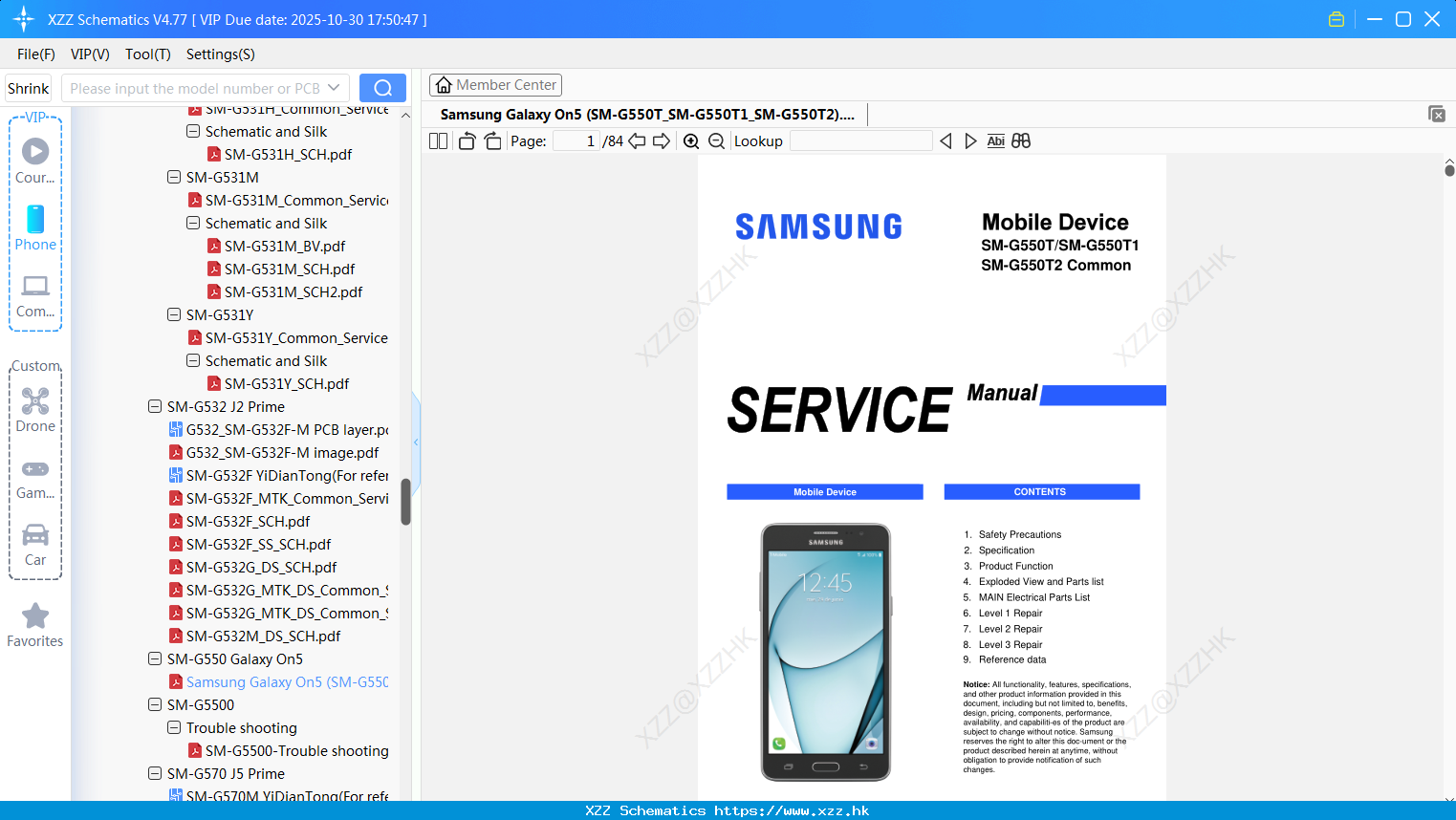This screenshot has width=1456, height=820.
Task: Open Favorites star icon
Action: coord(35,615)
